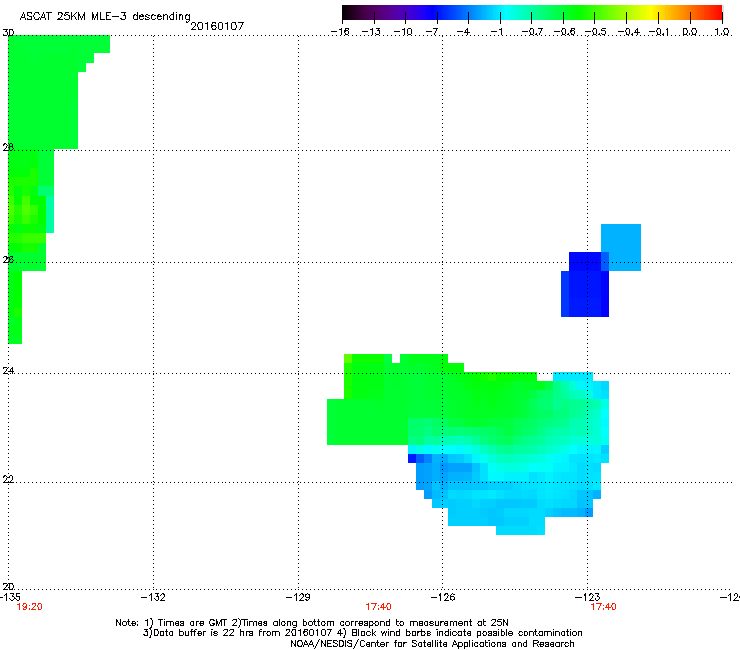Click the yellow section of the color bar
740x650 pixels.
(651, 12)
